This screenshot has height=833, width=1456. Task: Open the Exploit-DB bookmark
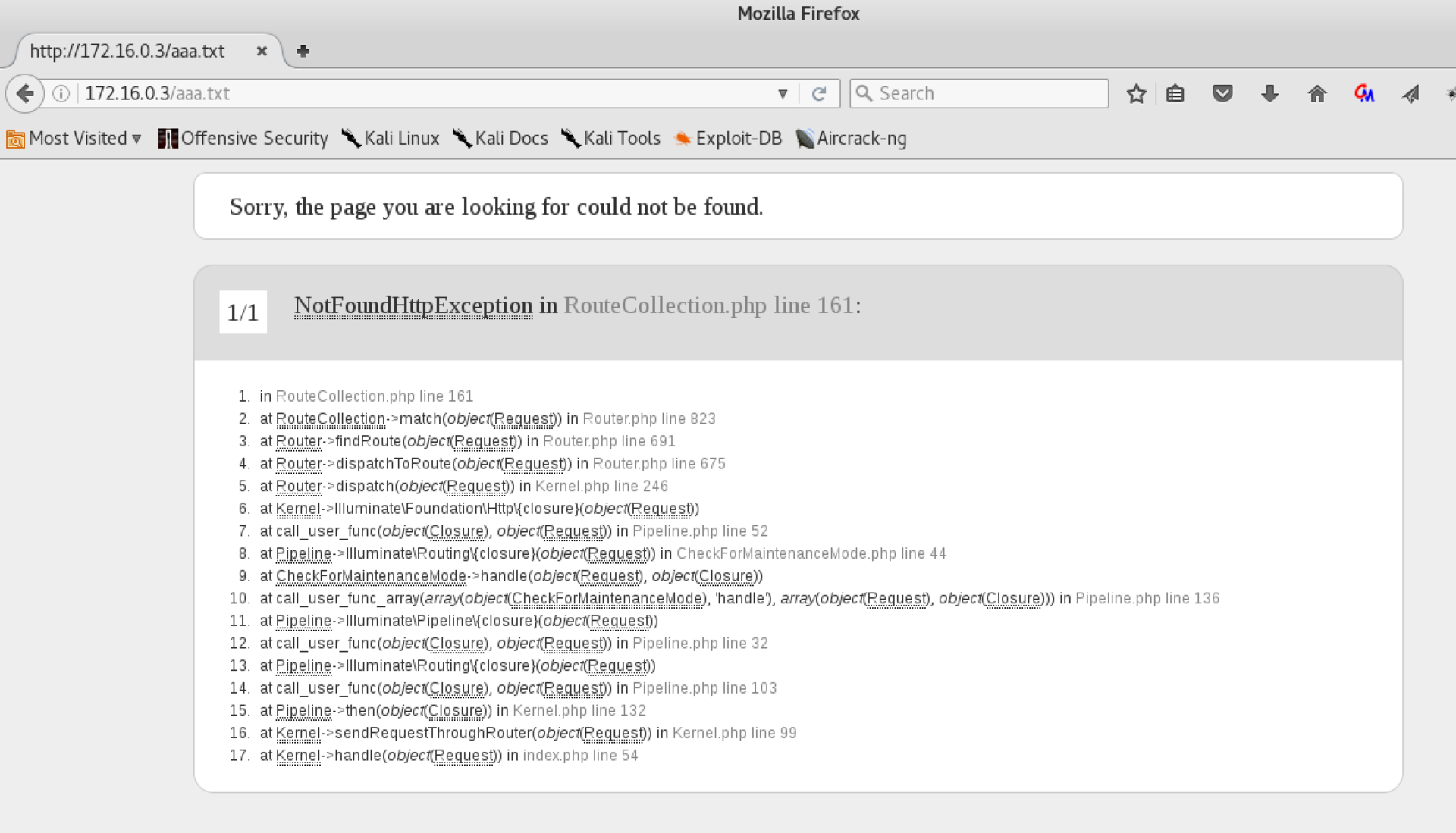coord(728,138)
